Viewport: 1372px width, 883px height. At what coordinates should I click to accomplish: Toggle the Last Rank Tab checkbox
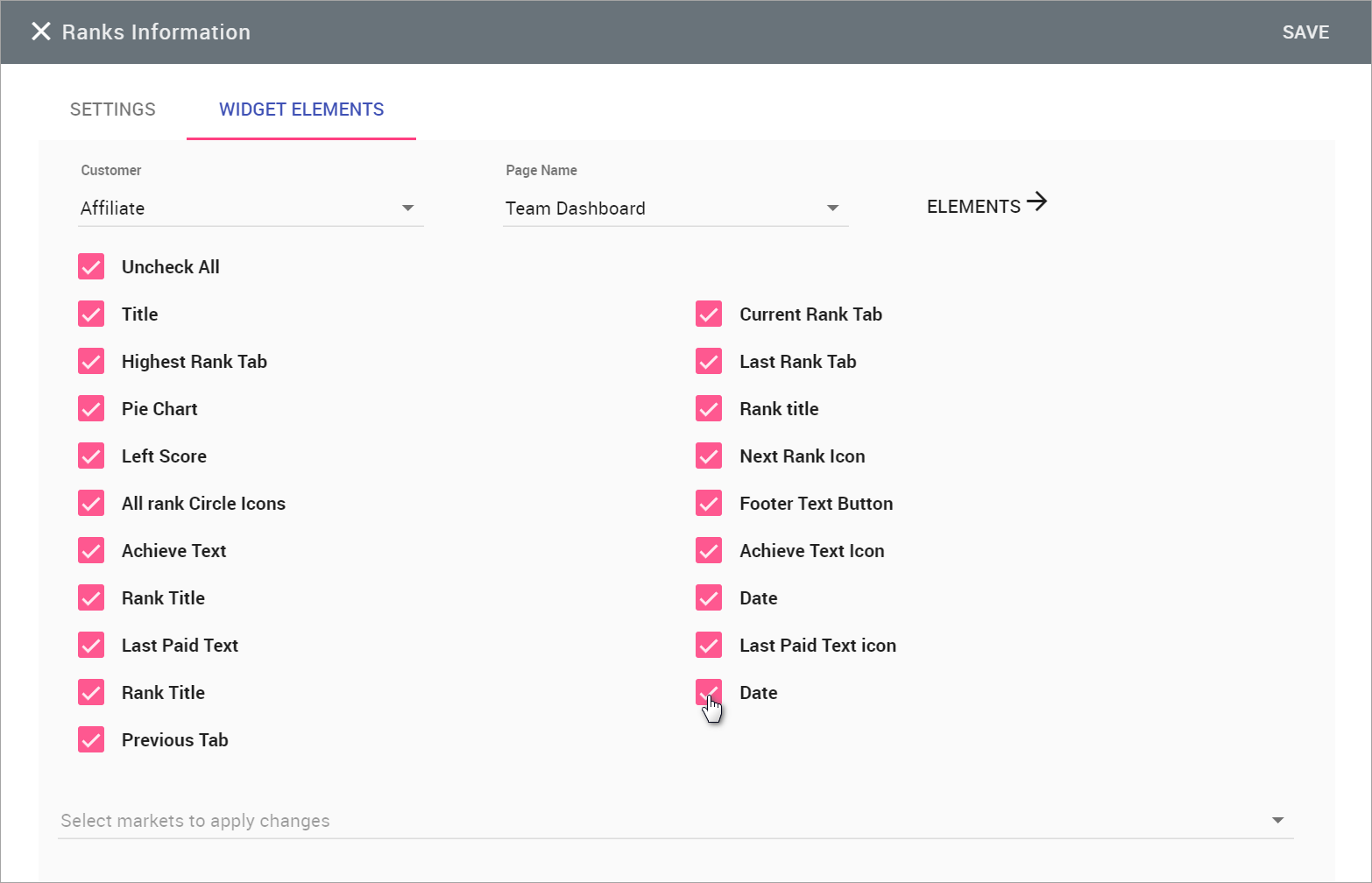(x=709, y=362)
